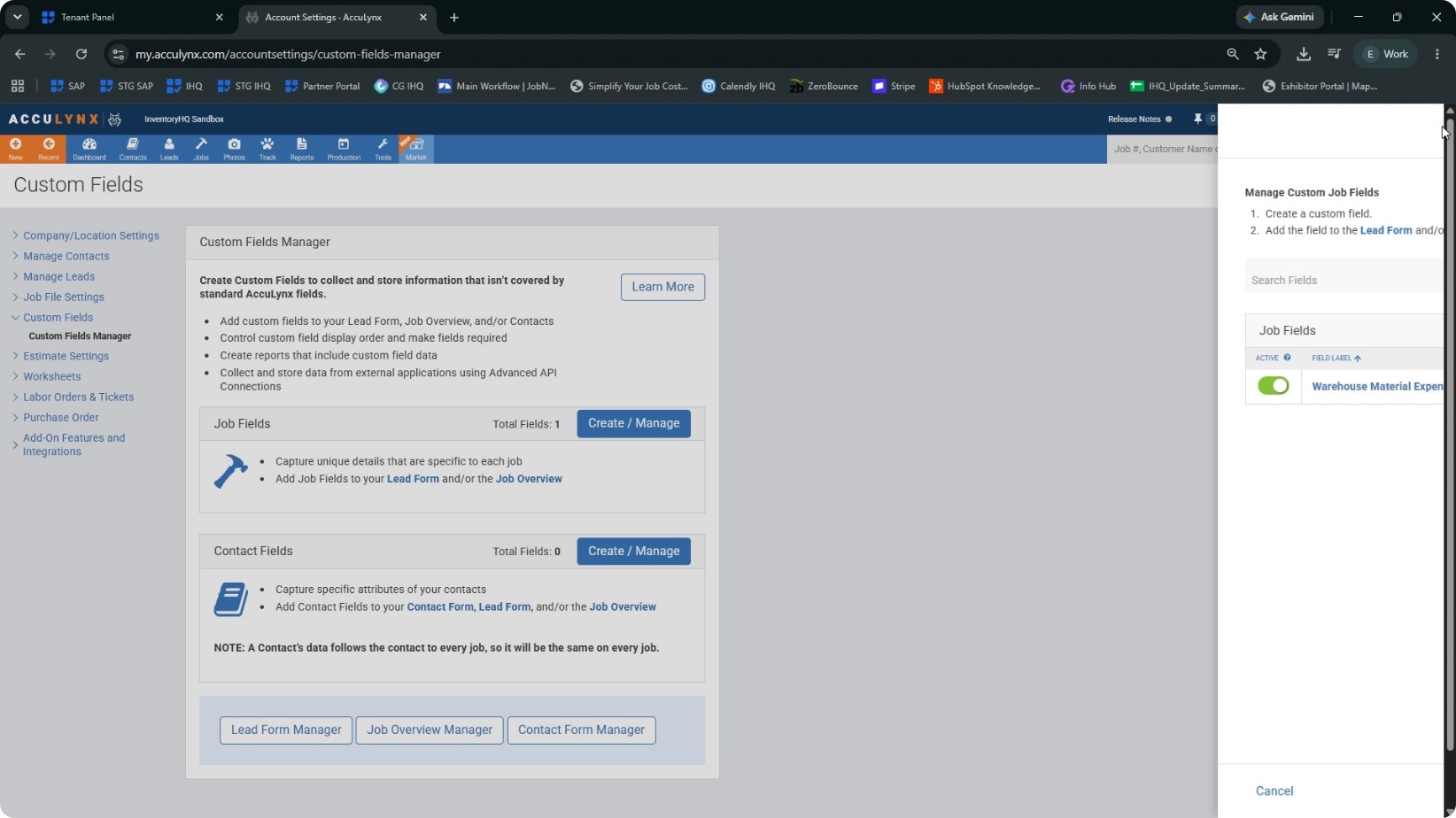Expand Add-On Features and Integrations
Viewport: 1456px width, 818px height.
point(68,444)
